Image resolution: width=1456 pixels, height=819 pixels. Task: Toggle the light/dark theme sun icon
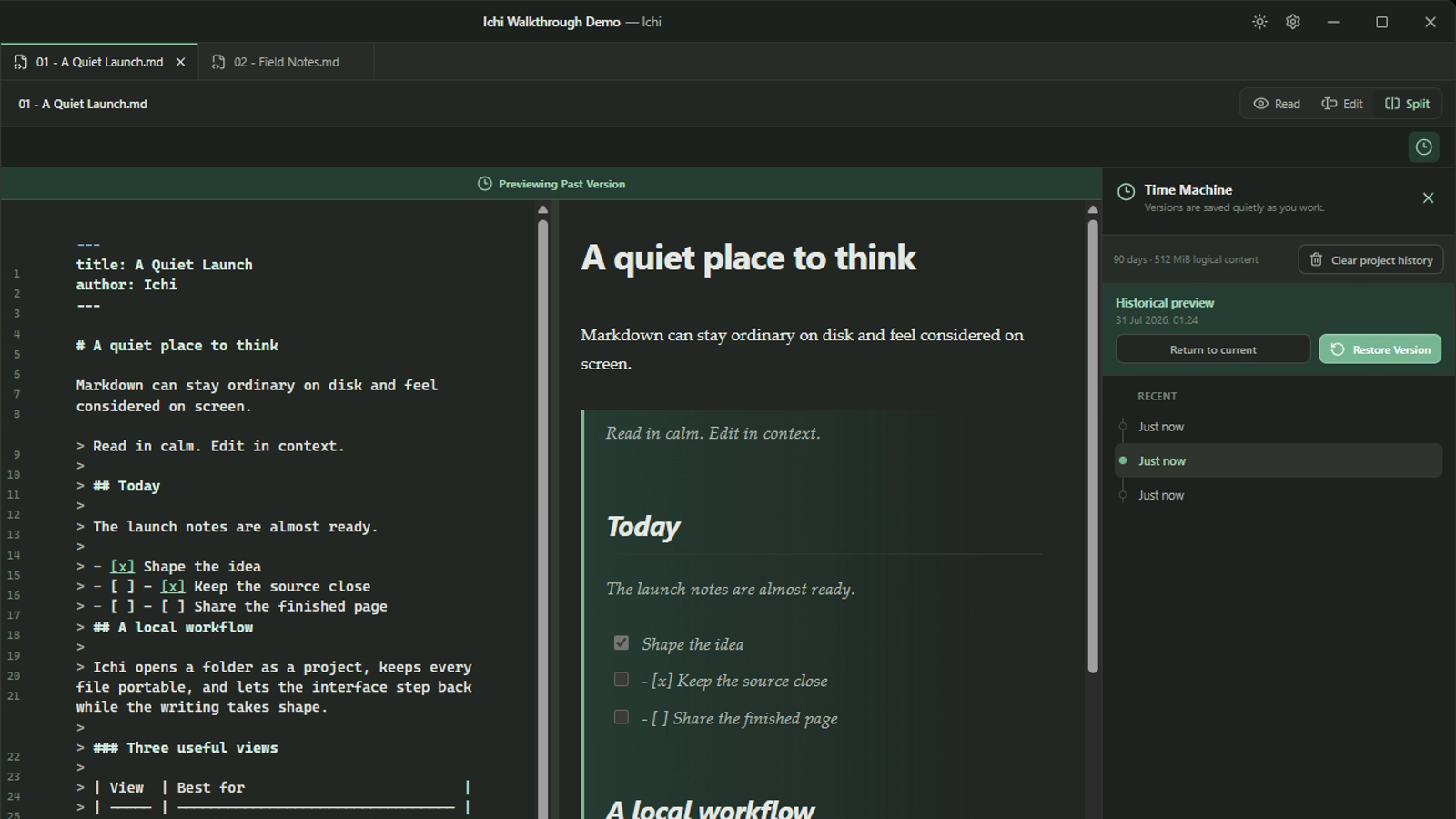point(1259,22)
